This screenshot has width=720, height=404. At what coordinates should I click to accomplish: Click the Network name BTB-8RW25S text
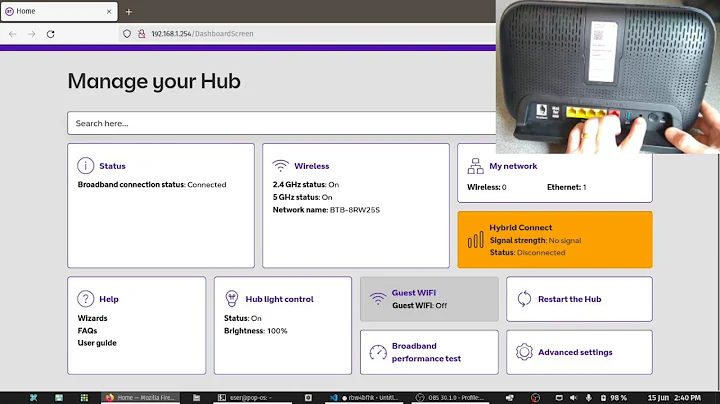(326, 210)
